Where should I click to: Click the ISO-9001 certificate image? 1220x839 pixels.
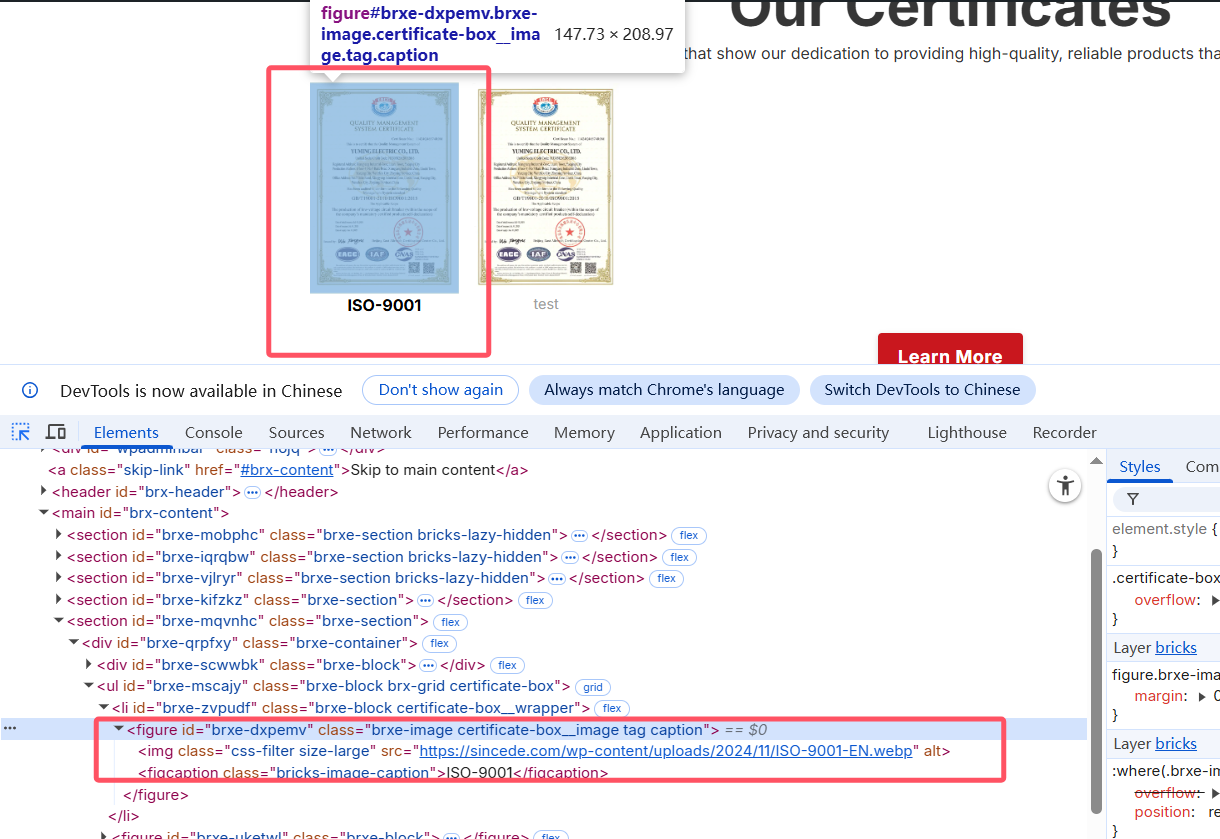coord(384,187)
